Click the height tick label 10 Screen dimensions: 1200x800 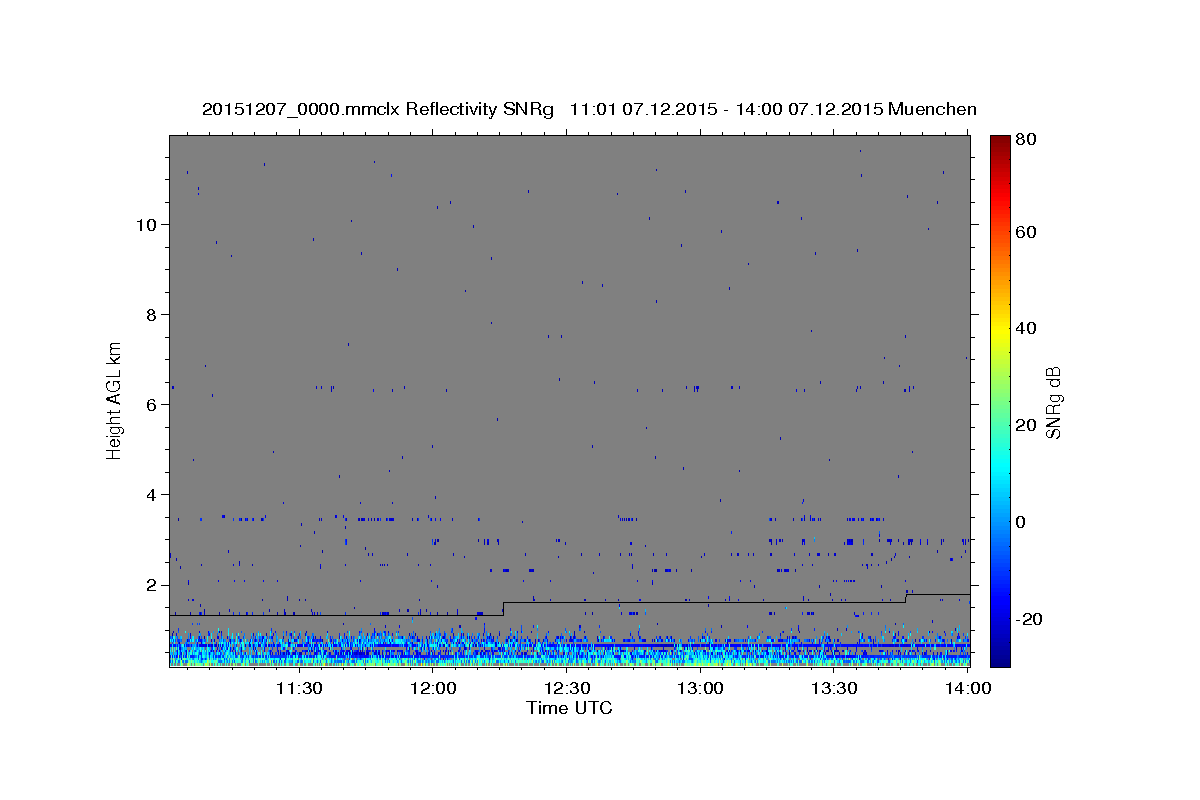coord(144,224)
